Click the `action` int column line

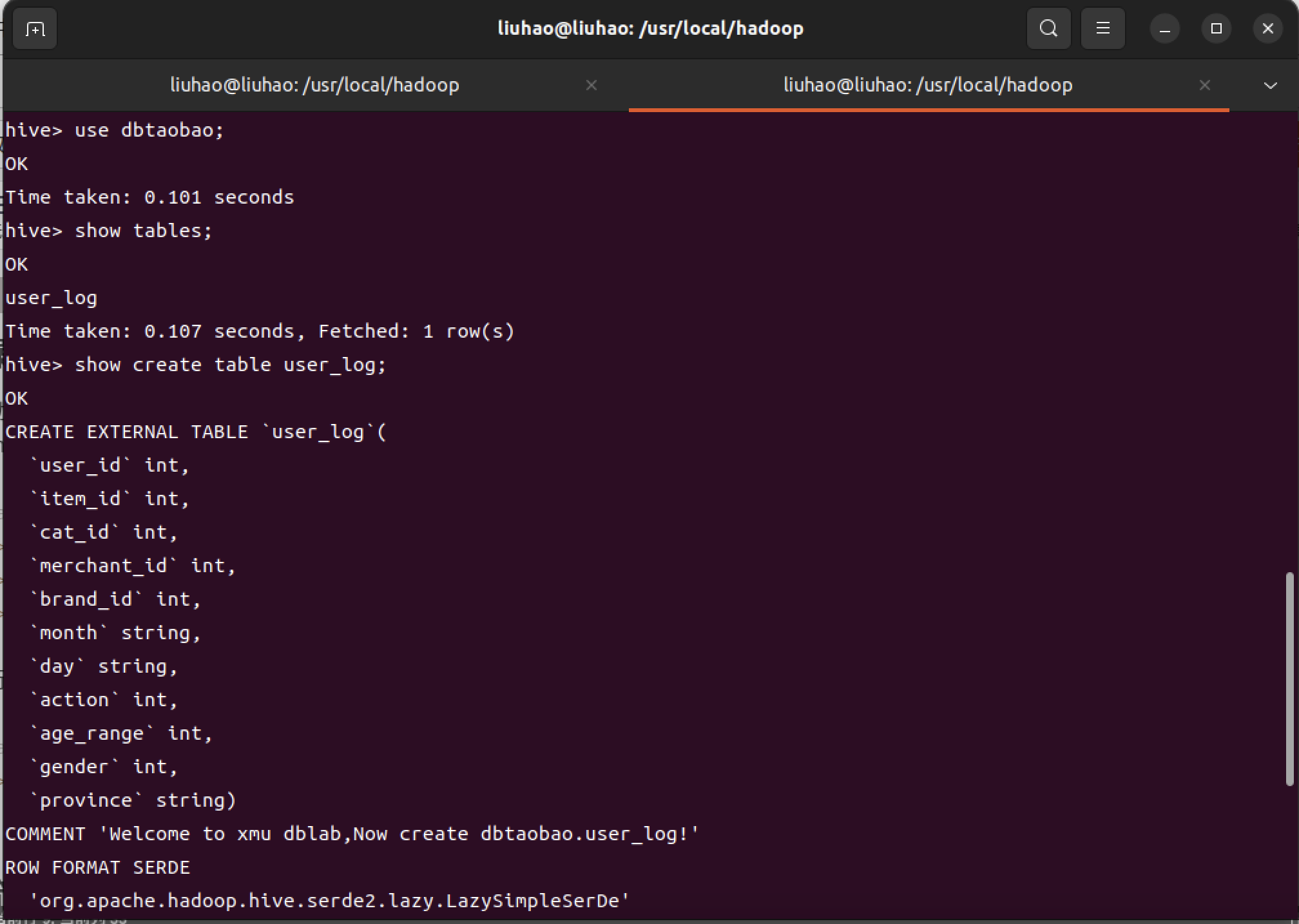point(104,700)
